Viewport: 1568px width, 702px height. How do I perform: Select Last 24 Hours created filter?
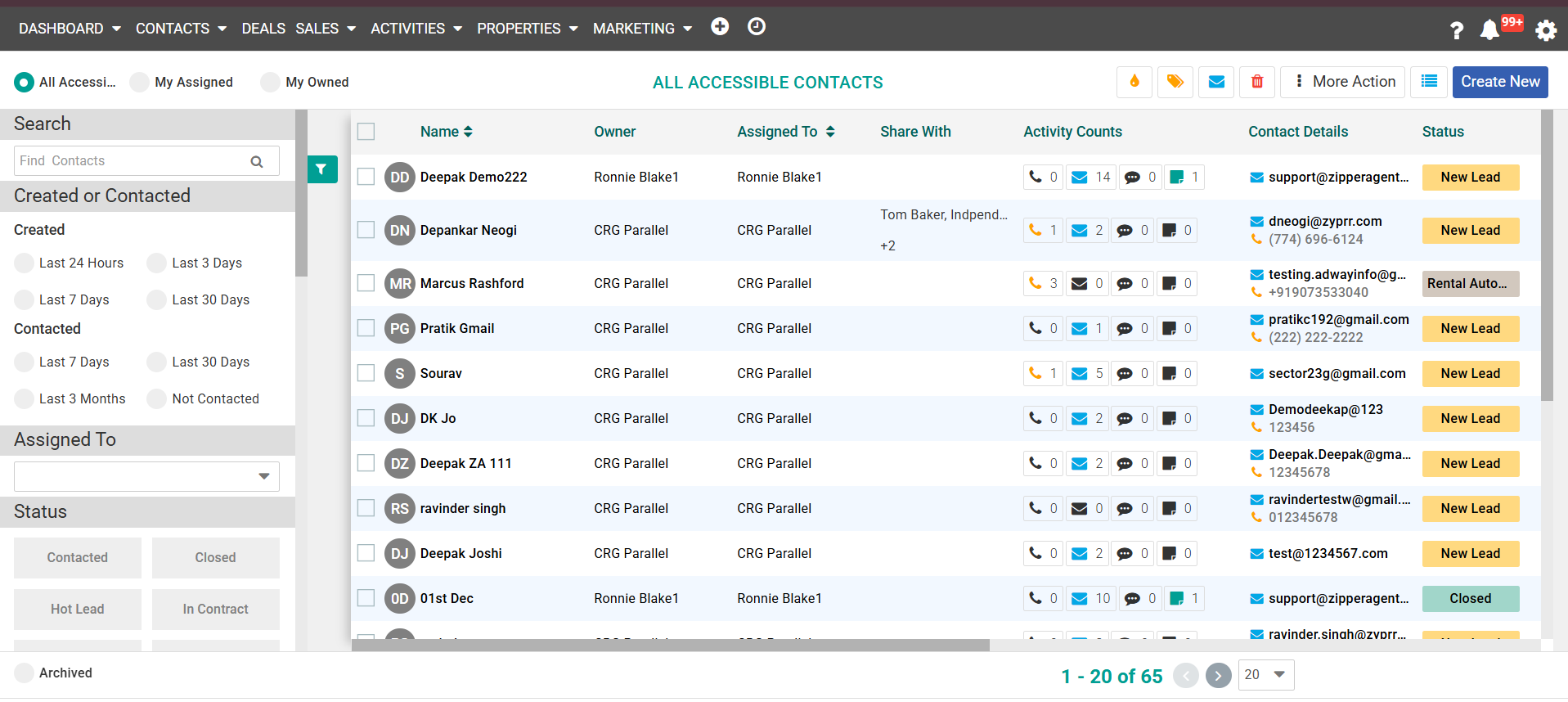[25, 263]
